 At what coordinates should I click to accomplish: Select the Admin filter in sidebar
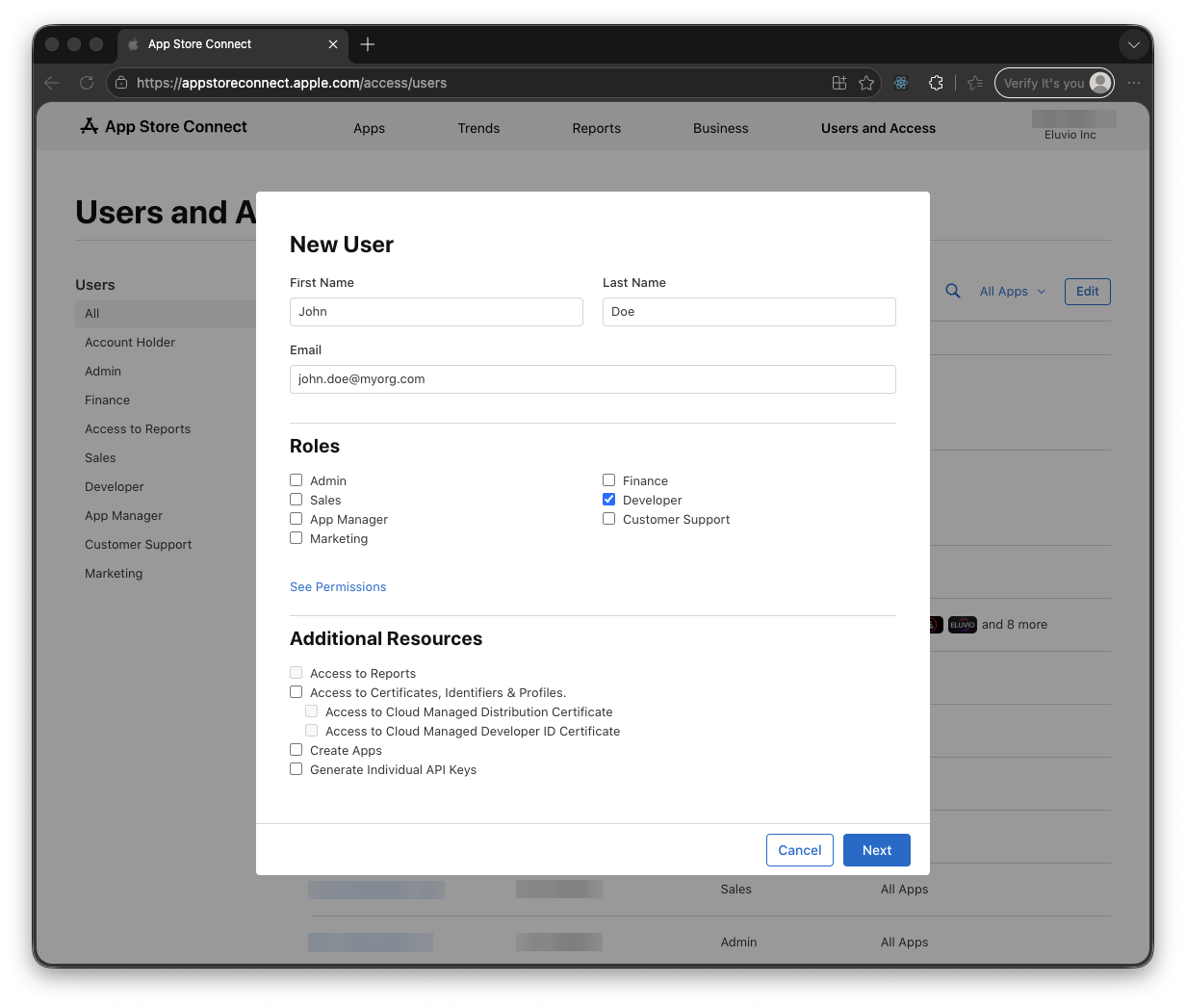(x=103, y=372)
